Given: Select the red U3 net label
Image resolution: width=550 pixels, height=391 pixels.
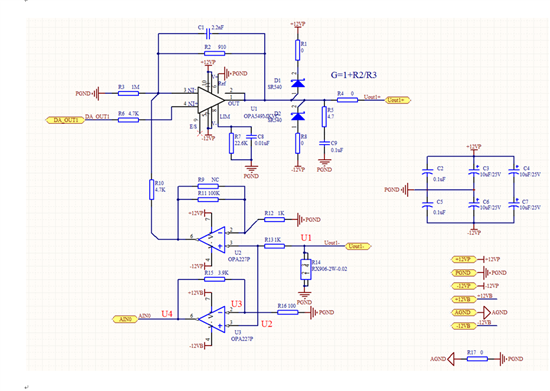Looking at the screenshot, I should 237,304.
